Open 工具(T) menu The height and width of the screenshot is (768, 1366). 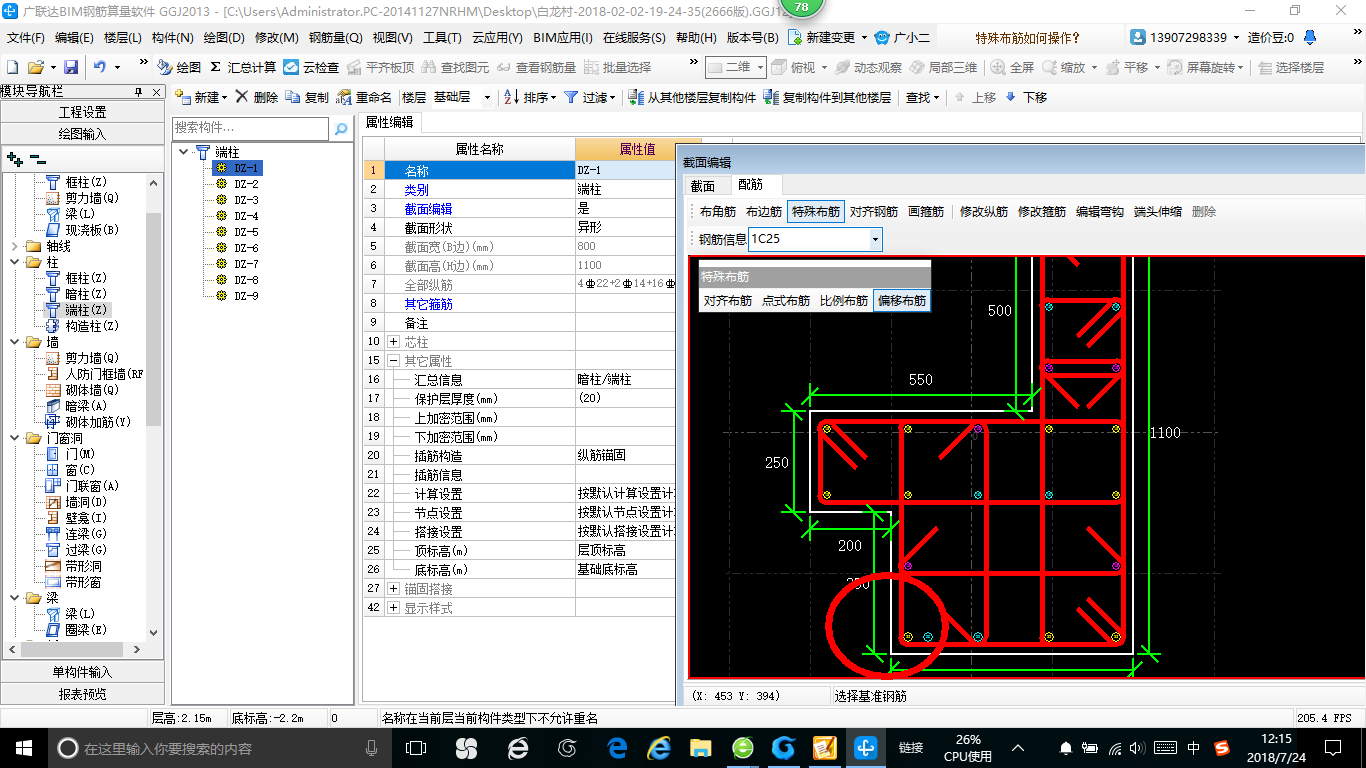(442, 38)
